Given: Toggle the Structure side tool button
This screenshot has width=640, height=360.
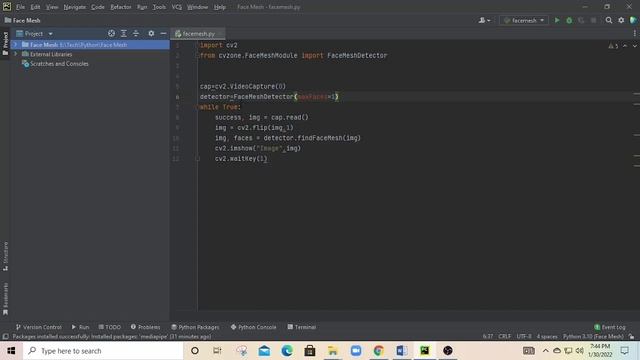Looking at the screenshot, I should point(5,256).
